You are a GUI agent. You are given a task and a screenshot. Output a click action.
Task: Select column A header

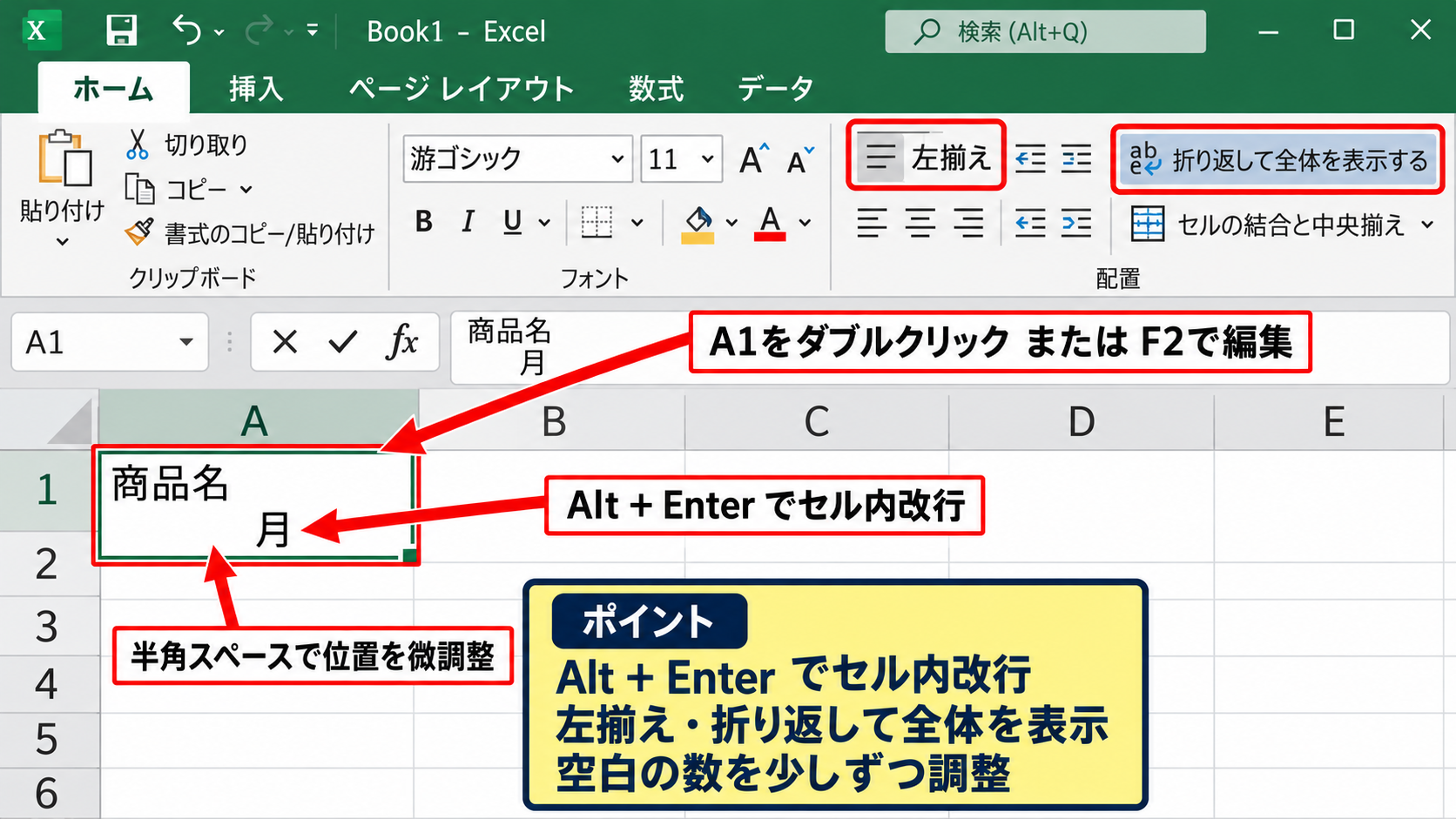click(259, 420)
